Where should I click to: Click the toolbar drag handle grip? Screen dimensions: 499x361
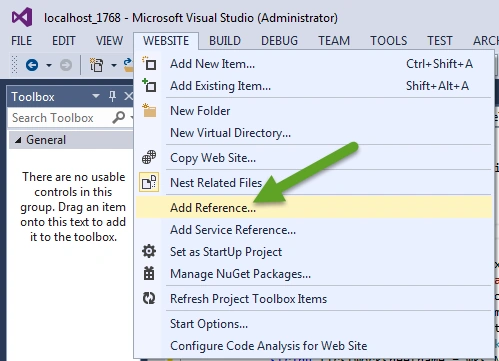[14, 65]
